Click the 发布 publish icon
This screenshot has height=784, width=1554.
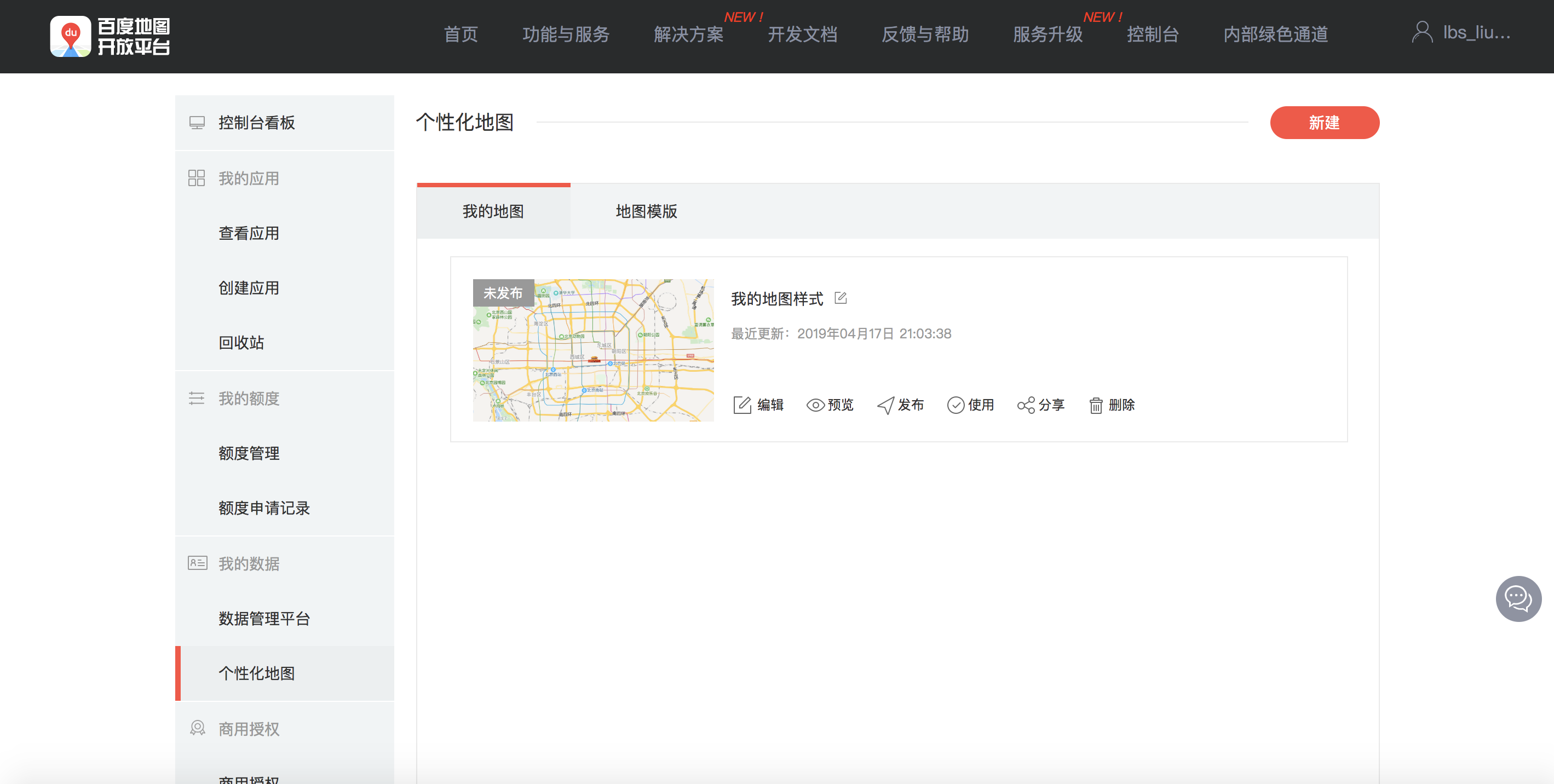click(x=885, y=405)
